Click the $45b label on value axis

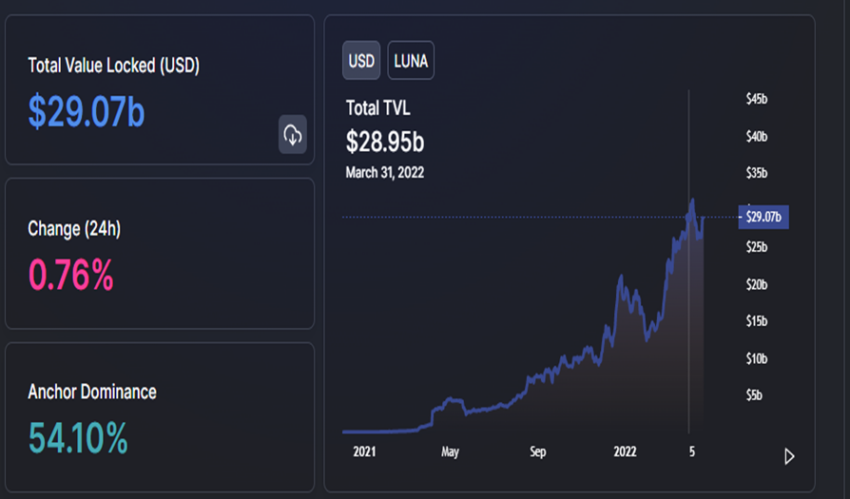coord(757,99)
